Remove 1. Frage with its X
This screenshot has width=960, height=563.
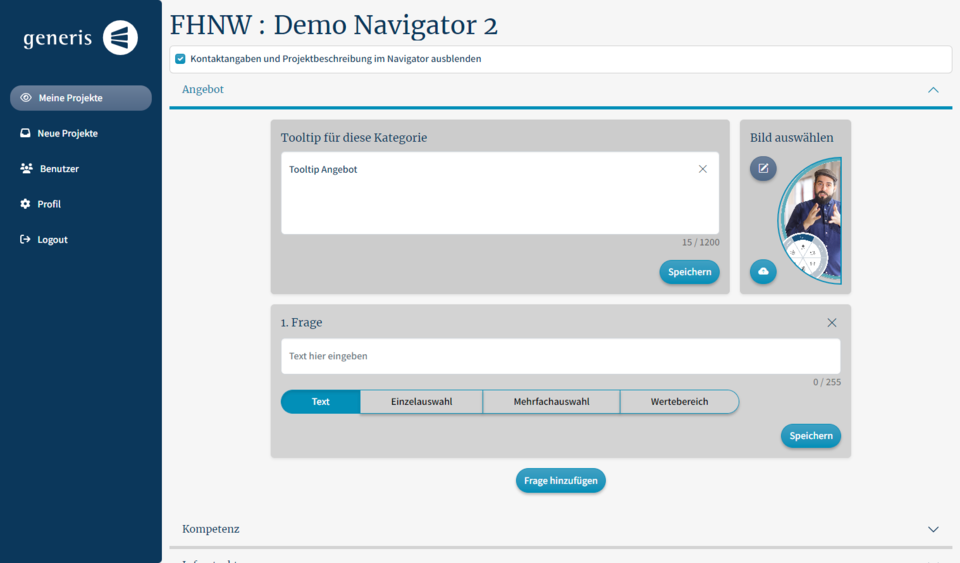831,323
